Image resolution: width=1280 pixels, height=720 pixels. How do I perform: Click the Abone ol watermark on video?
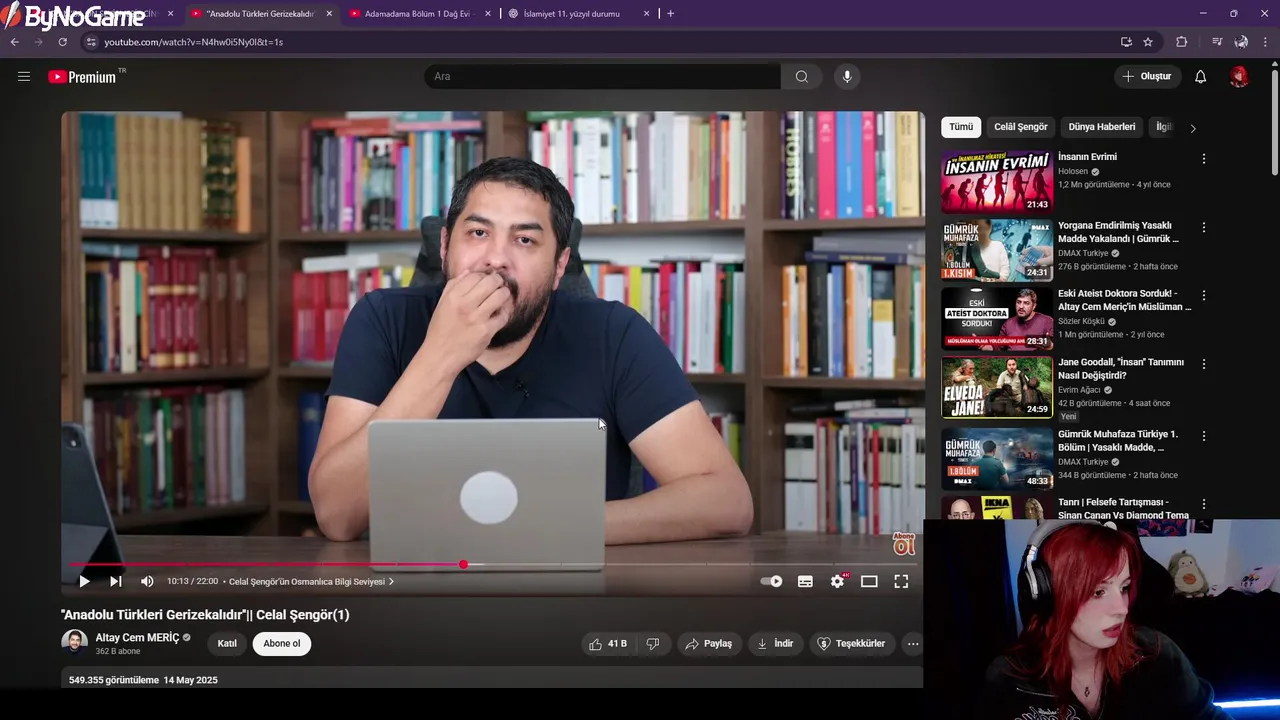(904, 543)
